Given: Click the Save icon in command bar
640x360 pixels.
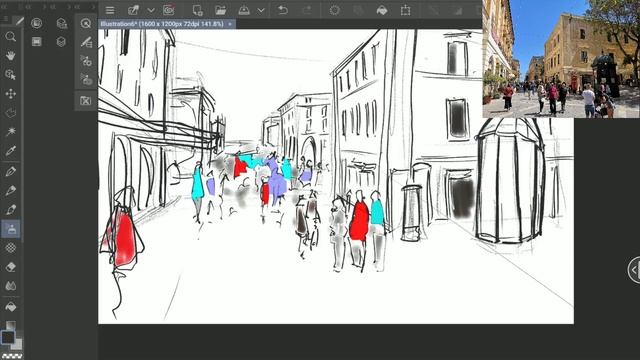Looking at the screenshot, I should 244,10.
